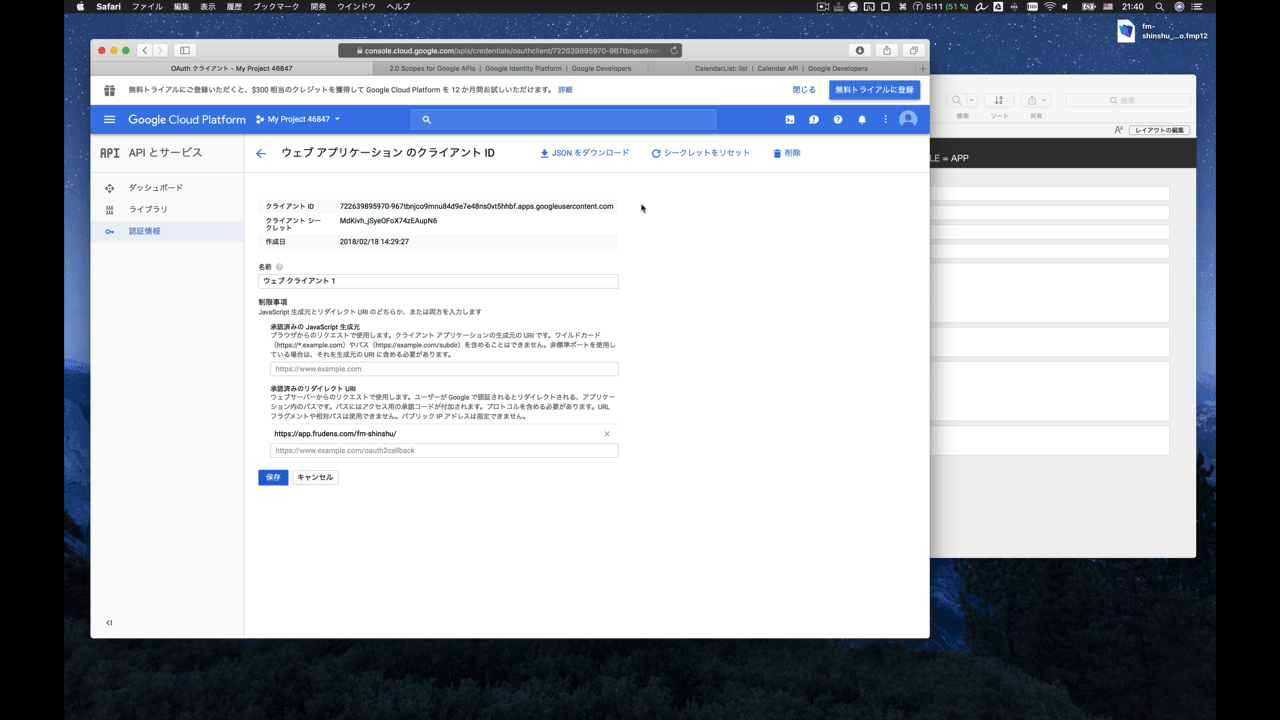Open the 表示 menu
Screen dimensions: 1280x720
click(208, 7)
